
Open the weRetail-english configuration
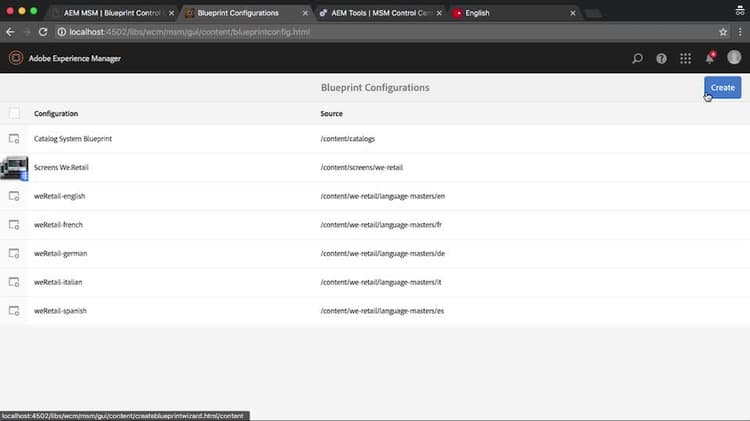59,196
